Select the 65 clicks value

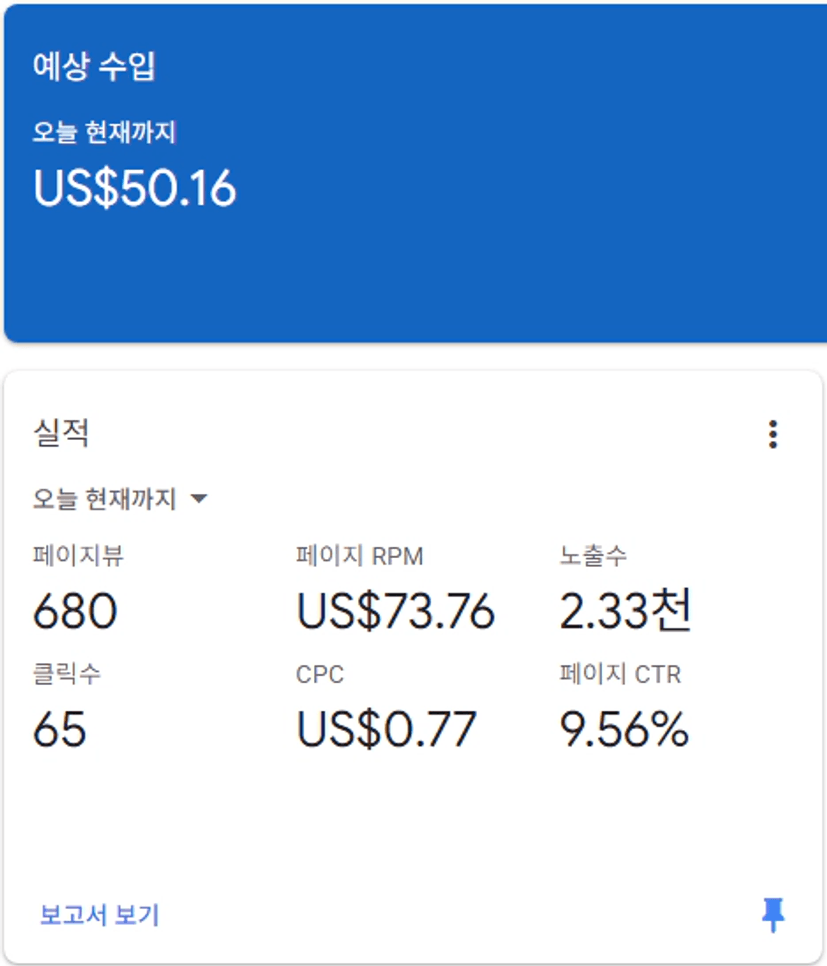point(59,730)
